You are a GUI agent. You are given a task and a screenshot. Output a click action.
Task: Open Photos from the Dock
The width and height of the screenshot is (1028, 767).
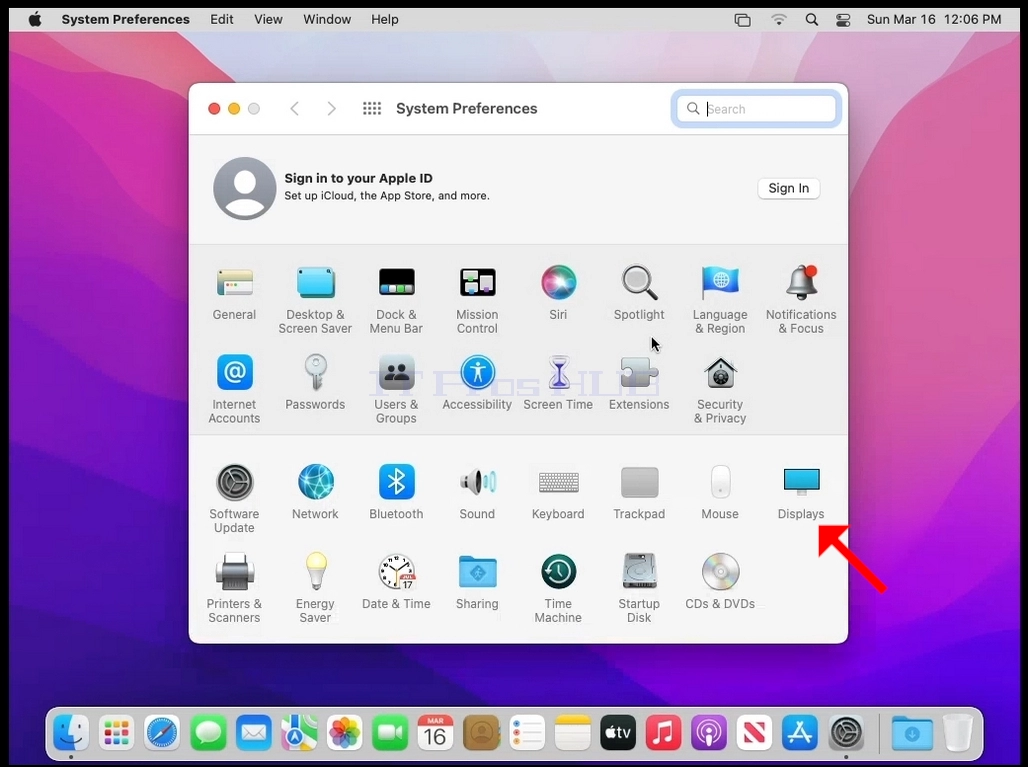[x=345, y=732]
